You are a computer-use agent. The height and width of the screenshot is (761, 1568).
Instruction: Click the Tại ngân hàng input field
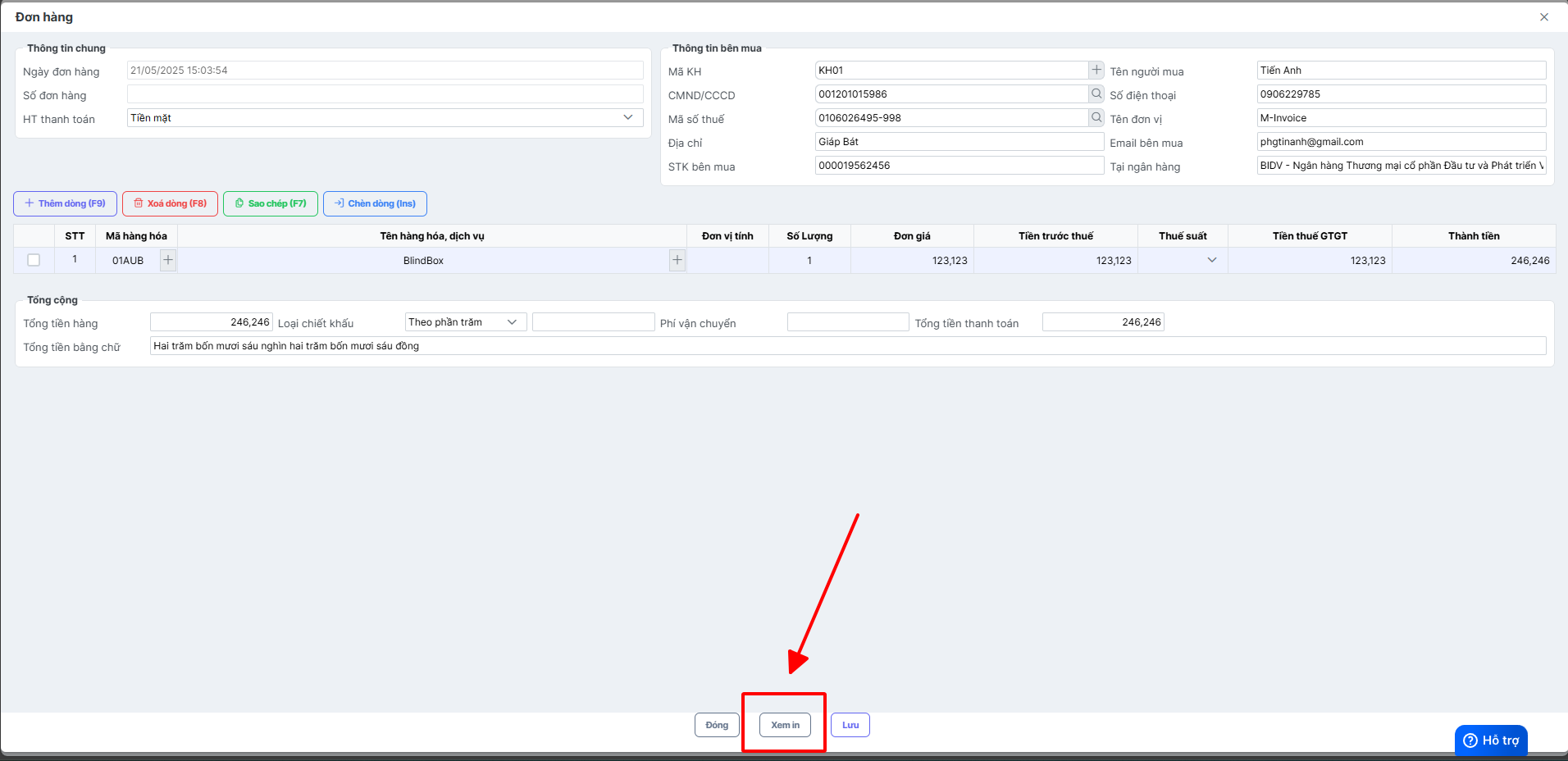click(x=1402, y=166)
